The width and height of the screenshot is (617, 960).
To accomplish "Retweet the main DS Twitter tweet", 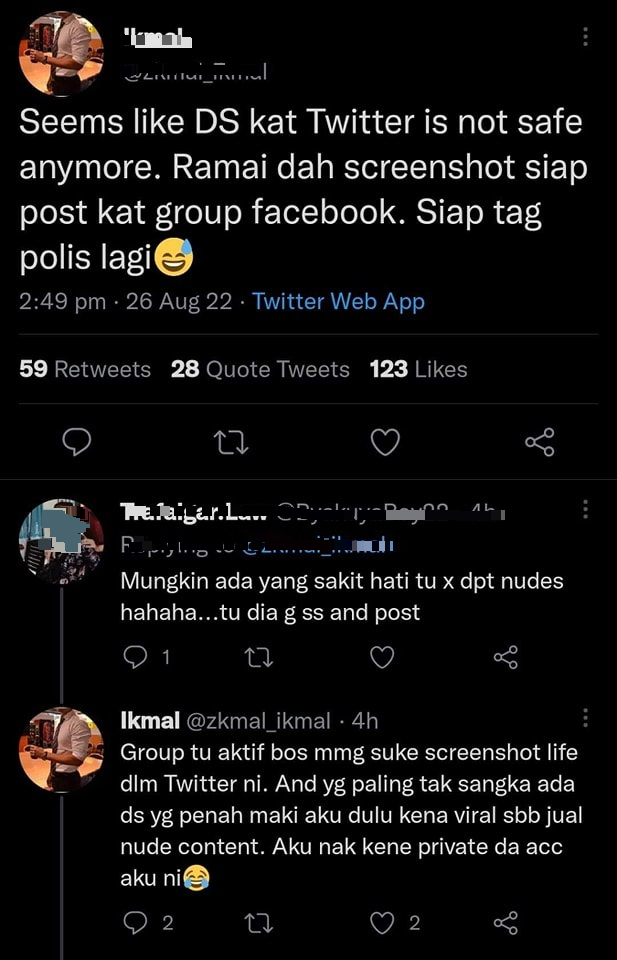I will tap(231, 441).
